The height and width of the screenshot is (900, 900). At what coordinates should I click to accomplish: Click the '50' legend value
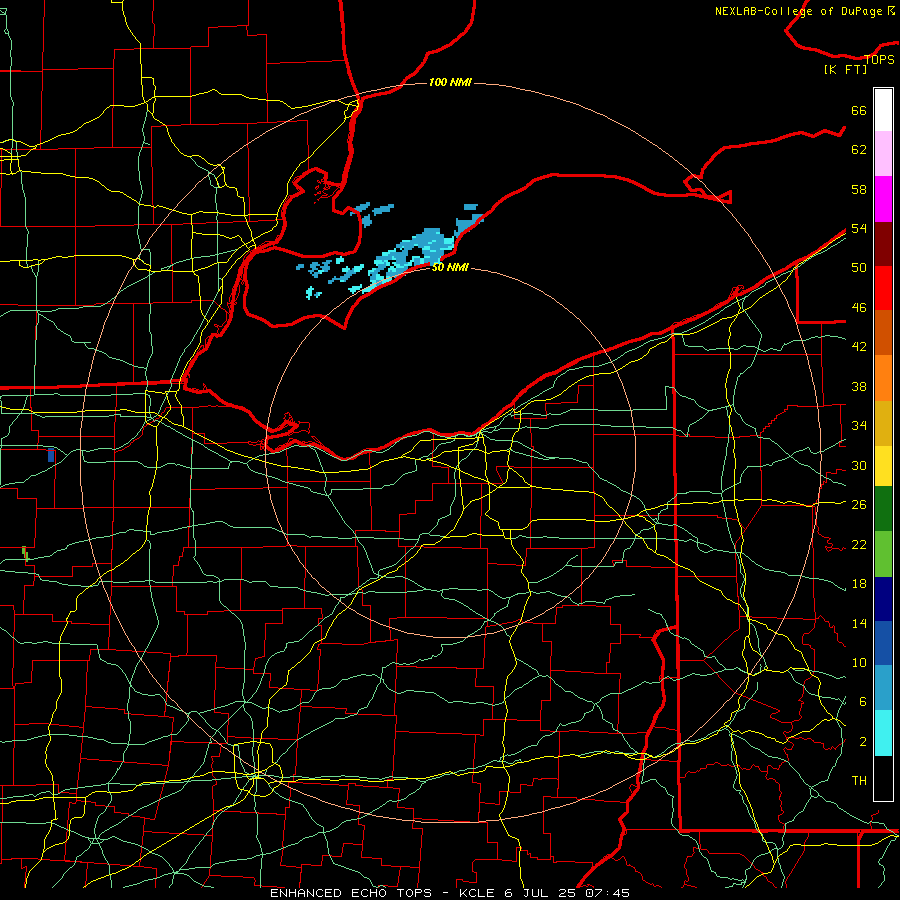859,268
